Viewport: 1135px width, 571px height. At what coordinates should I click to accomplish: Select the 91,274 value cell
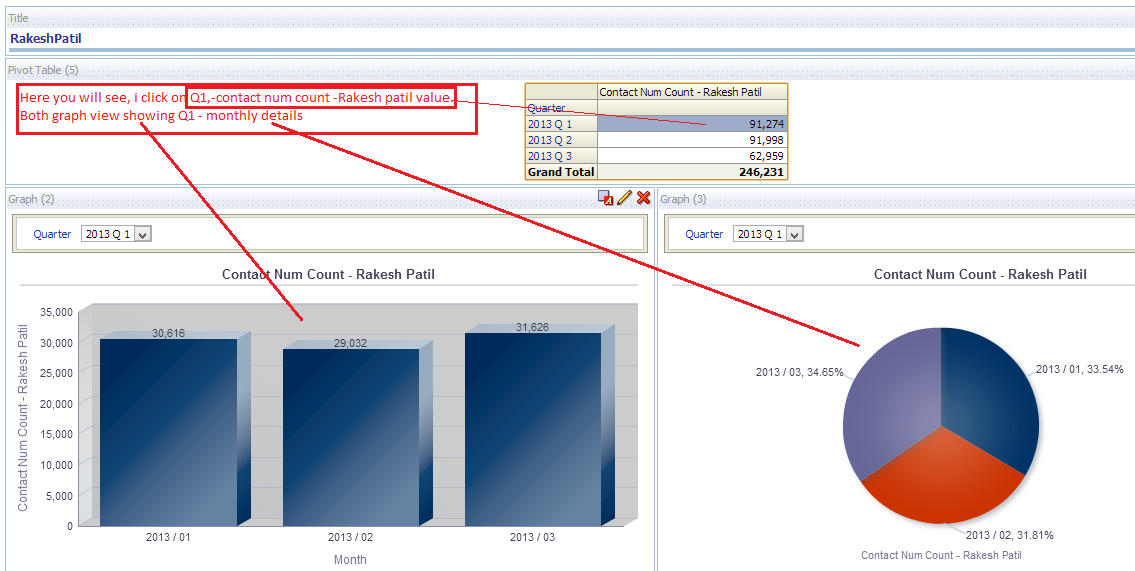coord(691,124)
